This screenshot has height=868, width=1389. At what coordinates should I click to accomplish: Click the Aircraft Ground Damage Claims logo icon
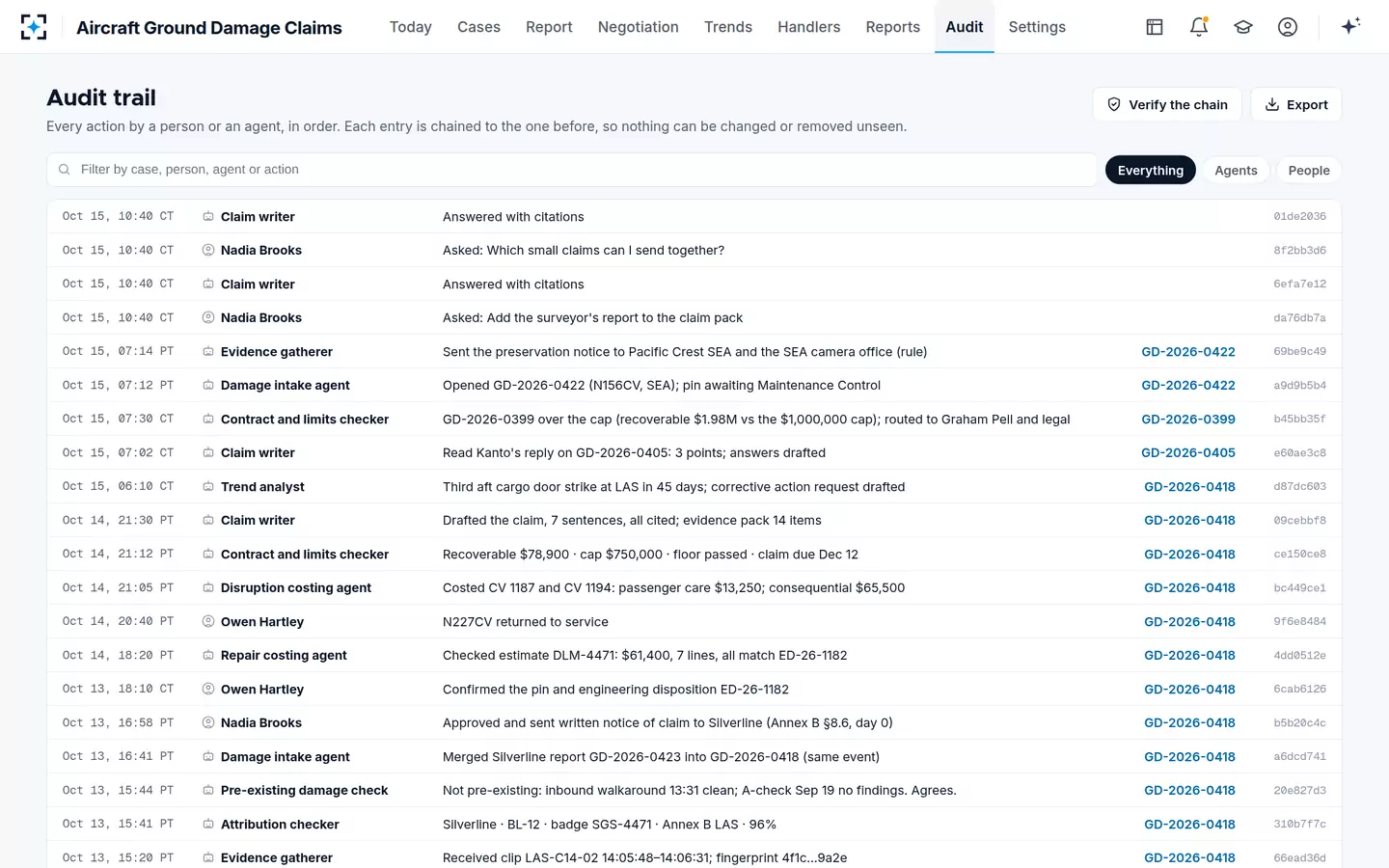coord(34,27)
